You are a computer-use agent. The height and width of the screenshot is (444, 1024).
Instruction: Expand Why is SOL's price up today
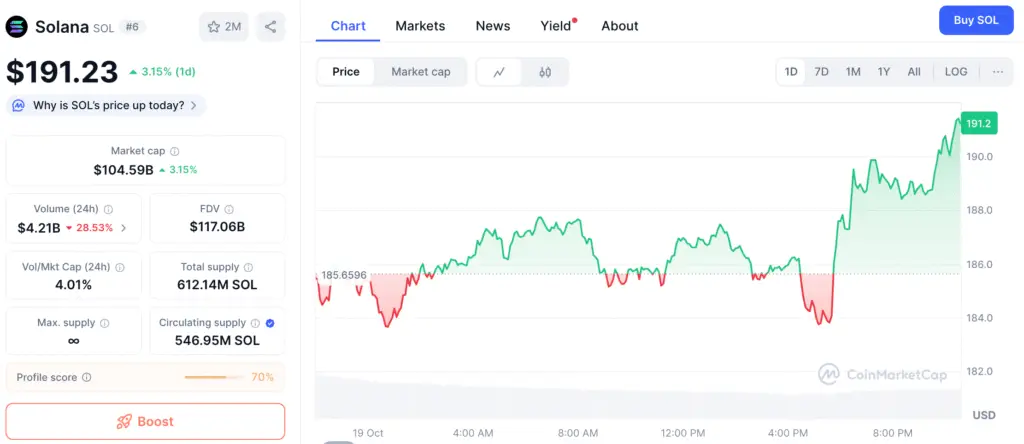point(105,105)
